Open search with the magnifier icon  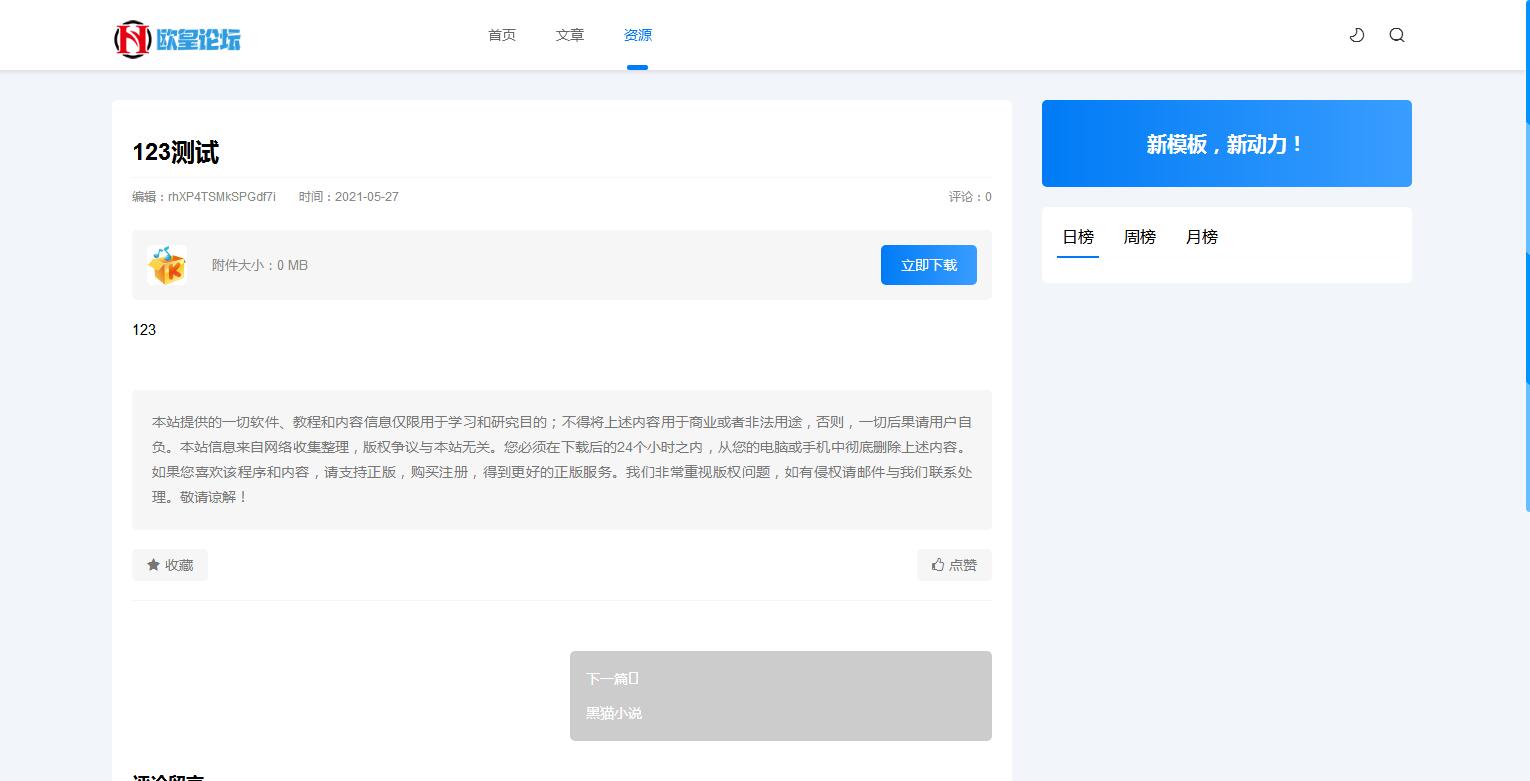[1397, 35]
